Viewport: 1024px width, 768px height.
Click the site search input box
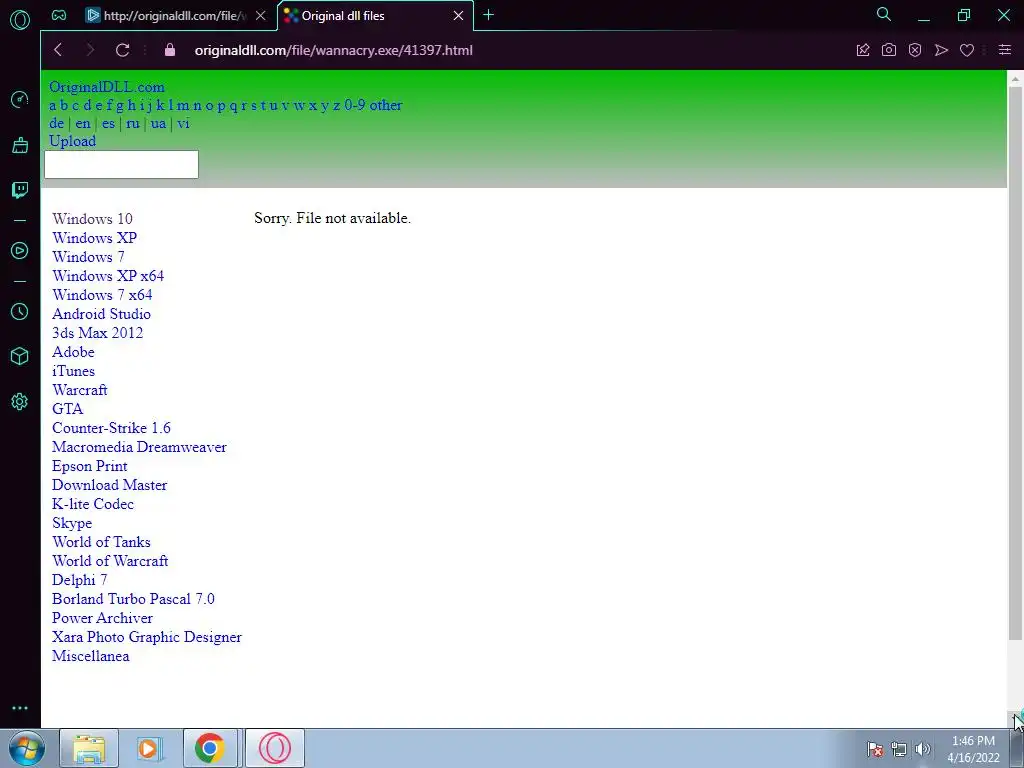click(x=121, y=165)
